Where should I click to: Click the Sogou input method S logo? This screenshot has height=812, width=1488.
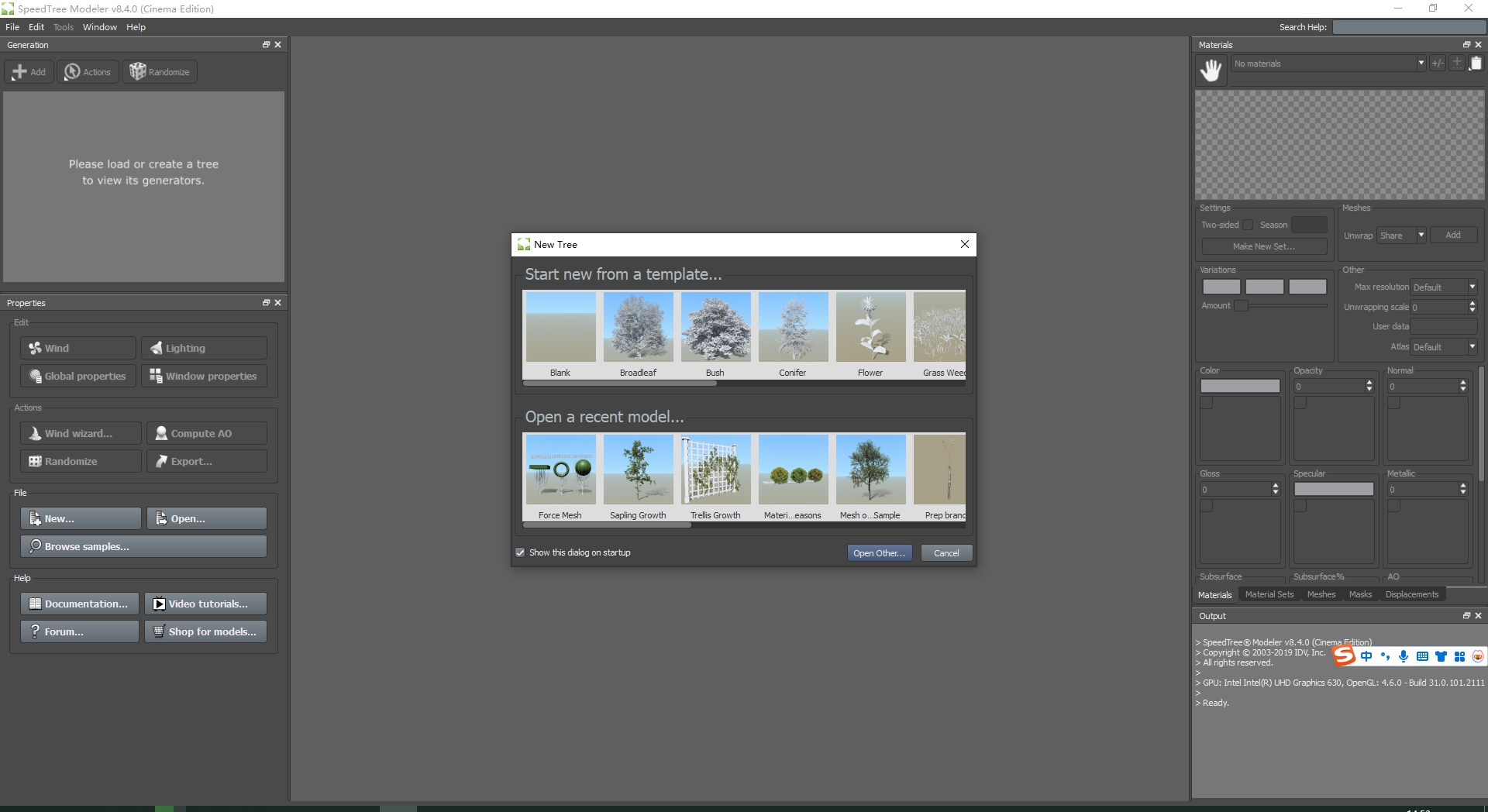[x=1345, y=656]
